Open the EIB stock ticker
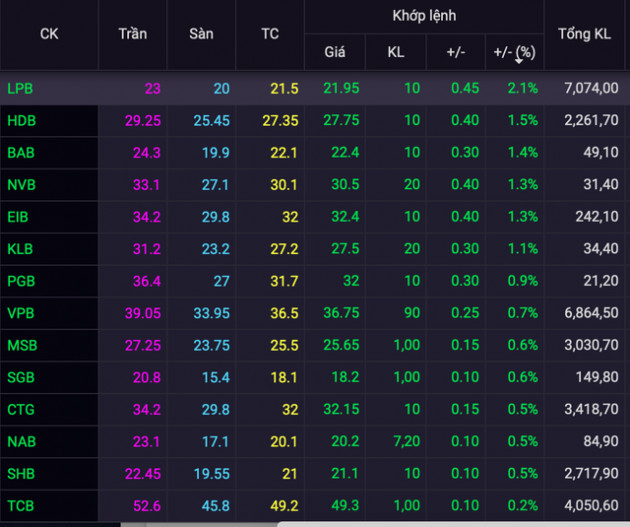The height and width of the screenshot is (527, 630). click(x=18, y=217)
